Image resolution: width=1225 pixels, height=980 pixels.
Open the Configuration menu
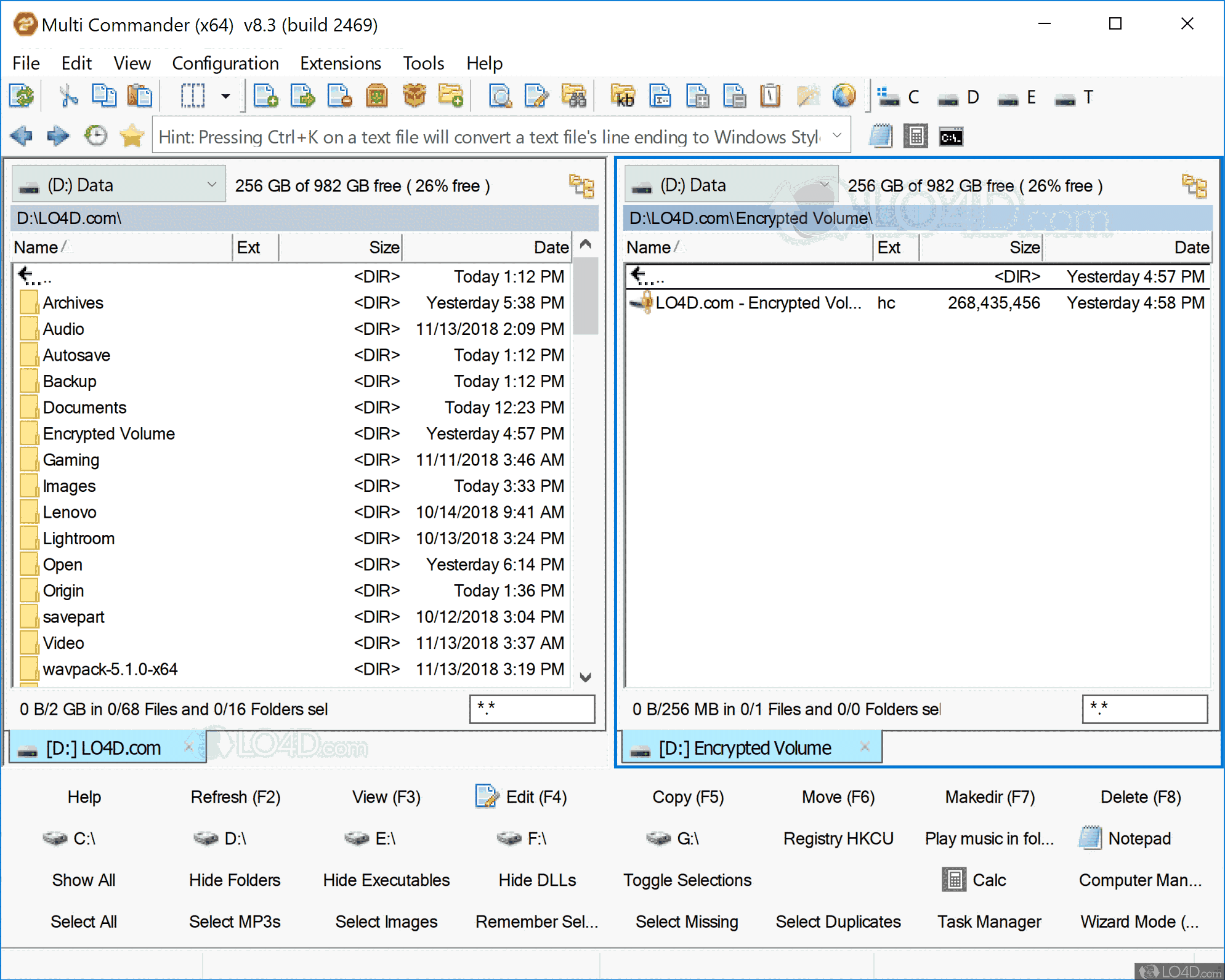click(x=225, y=63)
